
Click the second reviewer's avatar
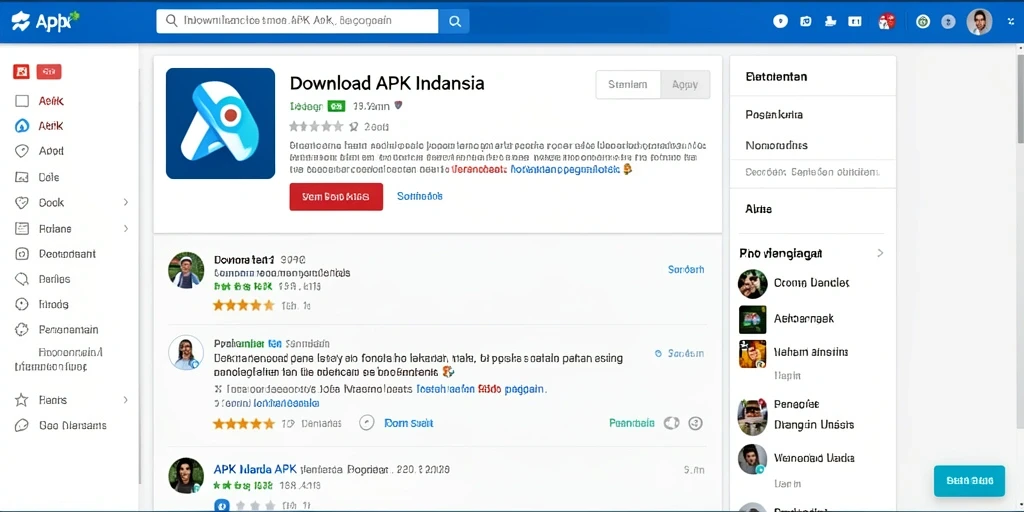coord(185,353)
